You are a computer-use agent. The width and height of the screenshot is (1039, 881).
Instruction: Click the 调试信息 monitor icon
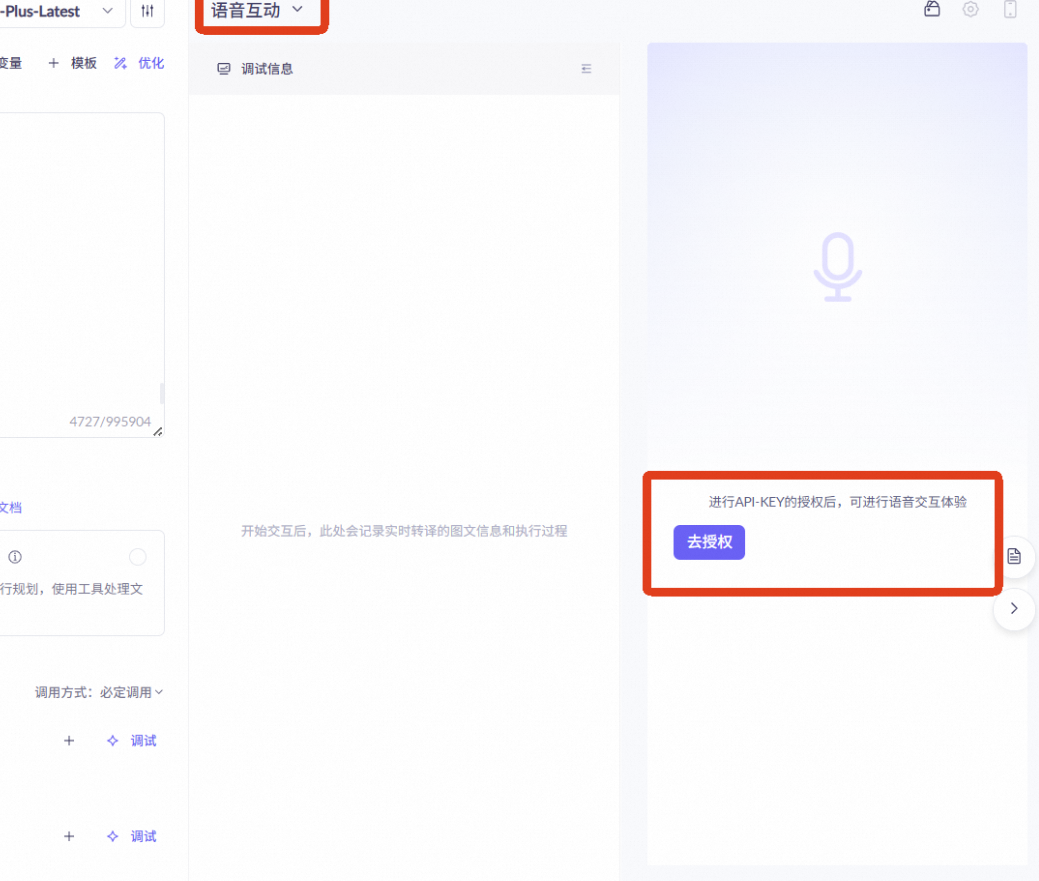[x=224, y=69]
